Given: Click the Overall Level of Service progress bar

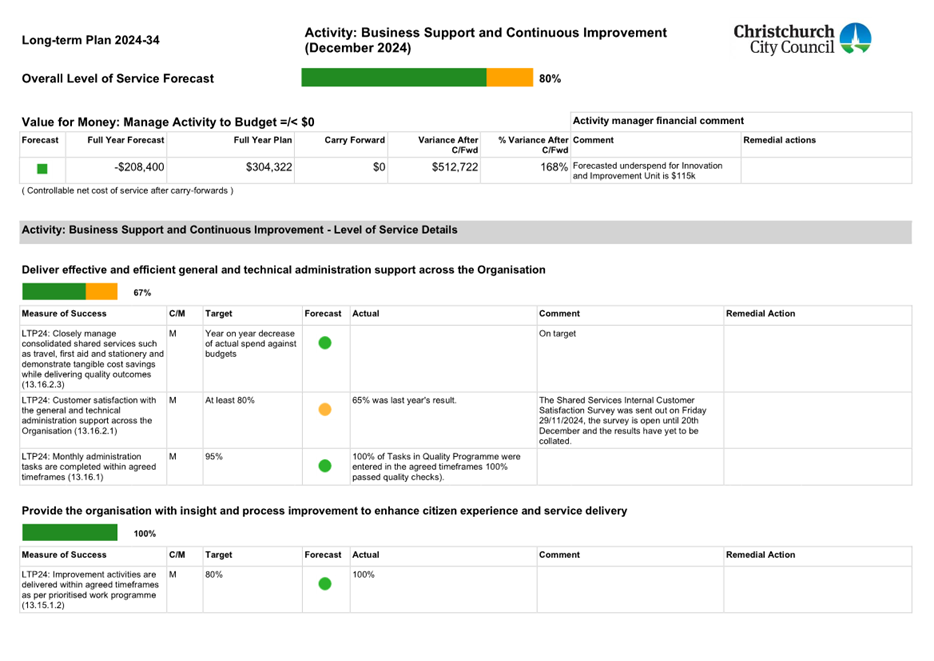Looking at the screenshot, I should pyautogui.click(x=416, y=78).
